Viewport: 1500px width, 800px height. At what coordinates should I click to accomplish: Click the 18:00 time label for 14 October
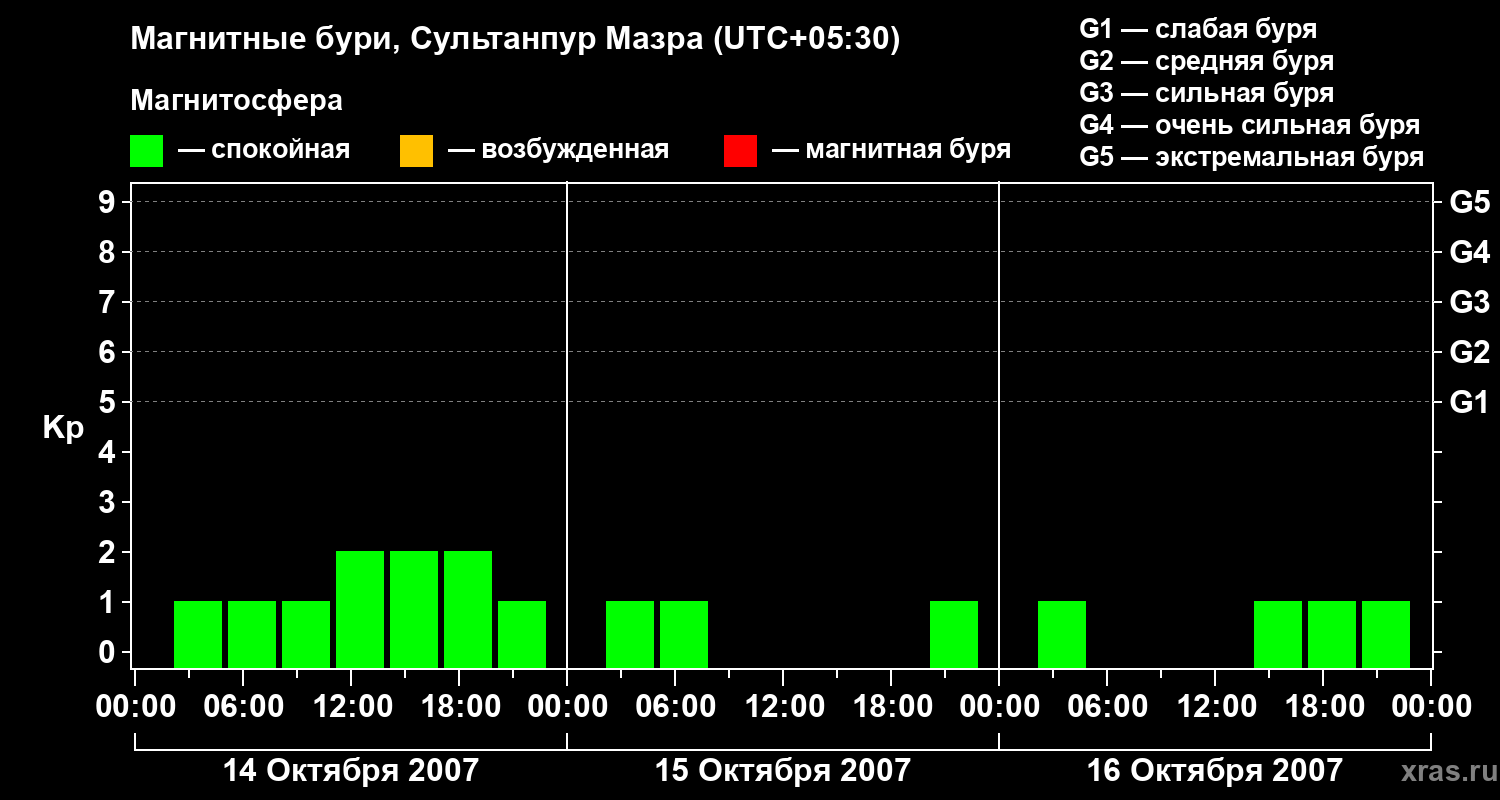coord(459,707)
